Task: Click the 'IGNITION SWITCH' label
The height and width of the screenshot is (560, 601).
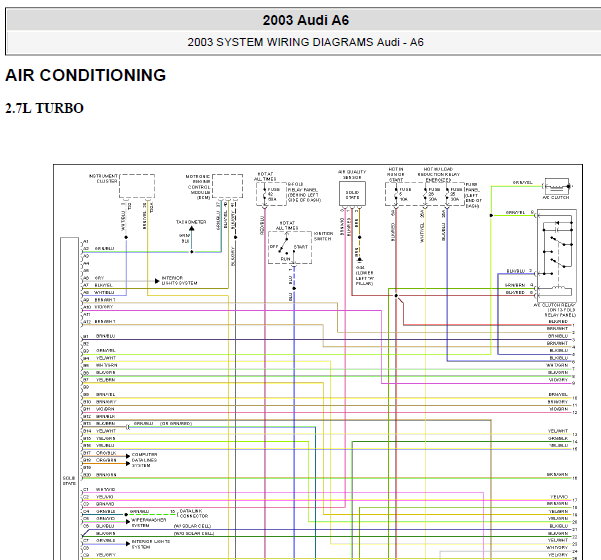Action: pos(323,236)
